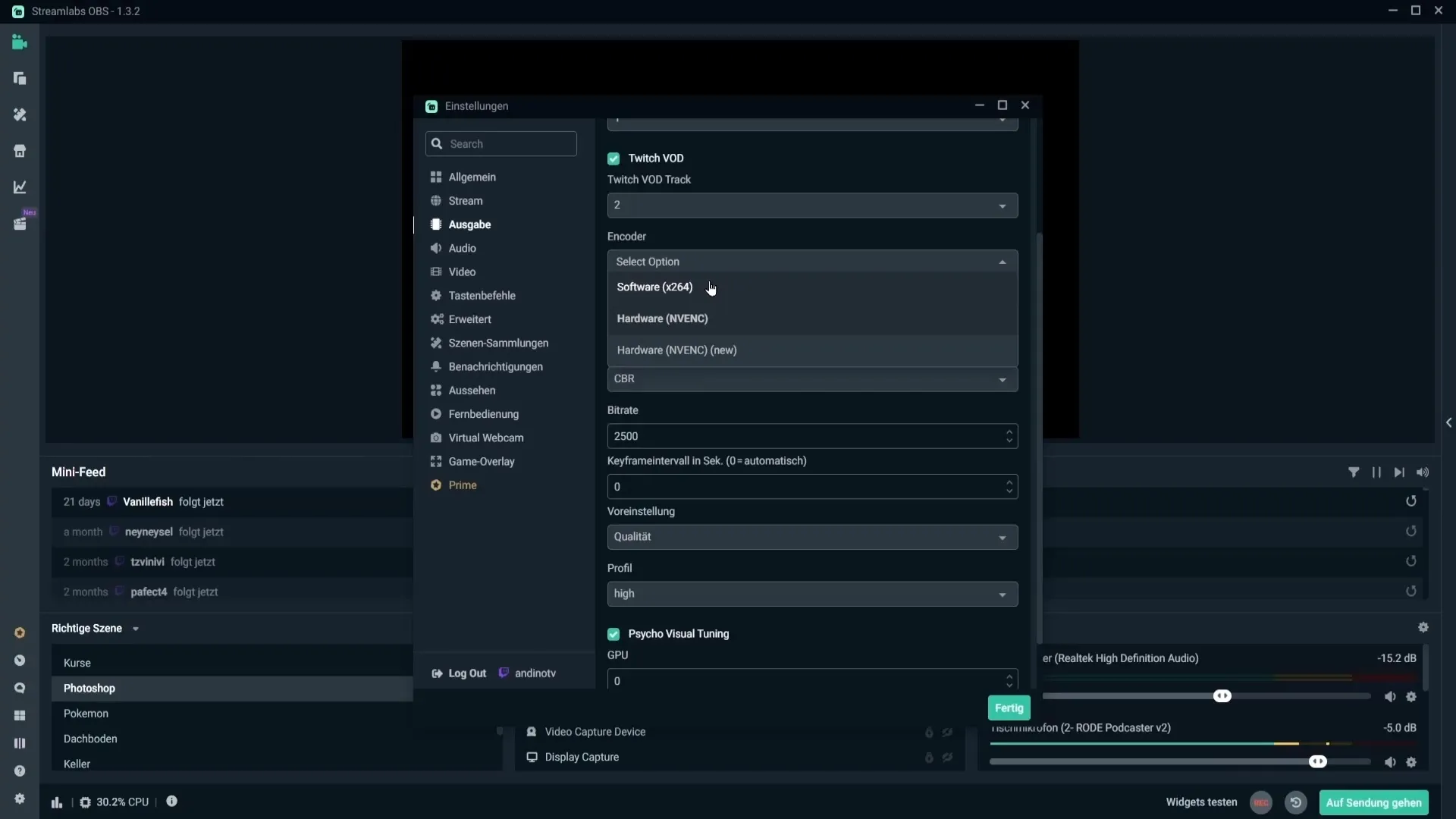1456x819 pixels.
Task: Toggle lock for Video Capture Device source
Action: (929, 733)
